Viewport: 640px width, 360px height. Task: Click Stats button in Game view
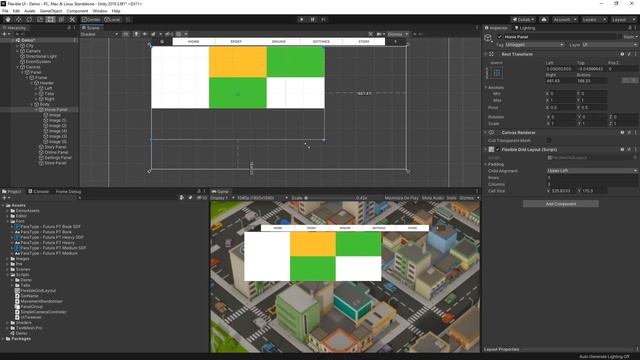pos(451,198)
